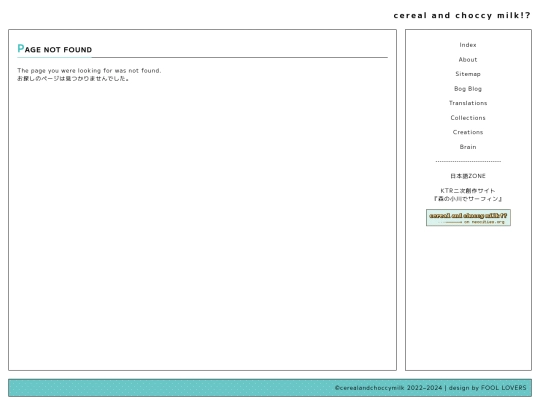Click the site title cereal and choccy milk!?
Image resolution: width=540 pixels, height=405 pixels.
pyautogui.click(x=462, y=15)
